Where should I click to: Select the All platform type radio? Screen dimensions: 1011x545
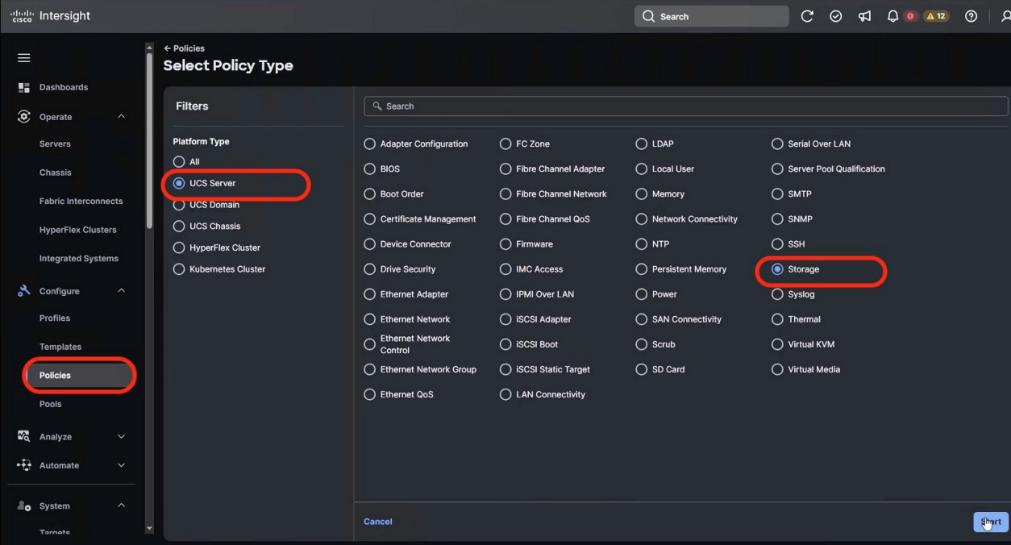pos(179,162)
